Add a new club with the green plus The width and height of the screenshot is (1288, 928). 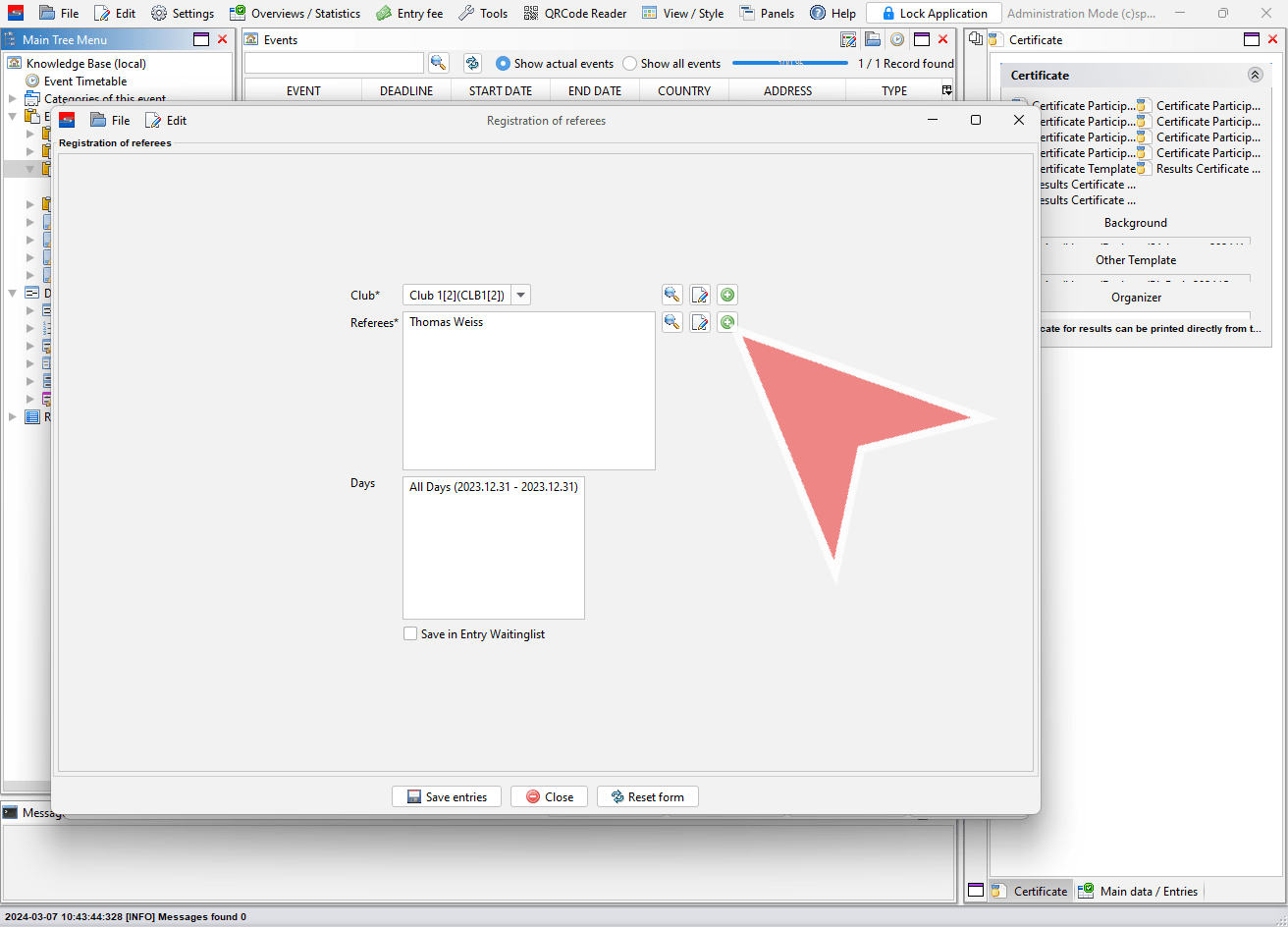click(x=727, y=295)
